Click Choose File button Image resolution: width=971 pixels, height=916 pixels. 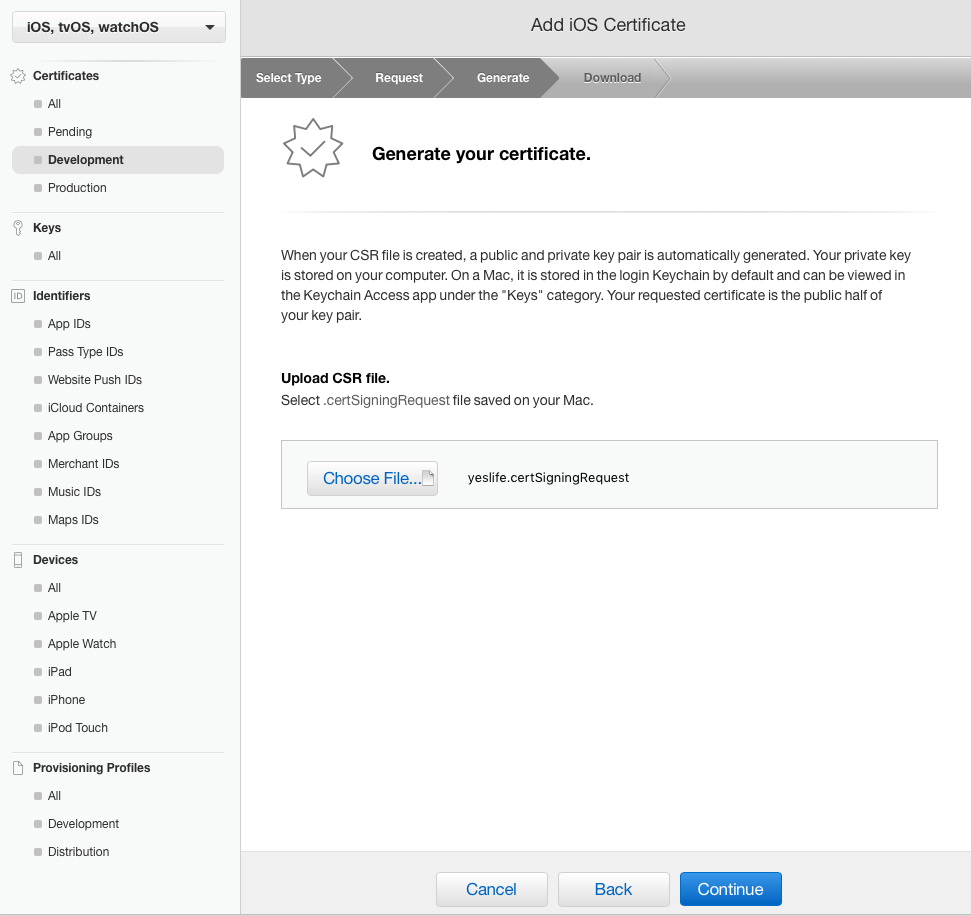(372, 478)
